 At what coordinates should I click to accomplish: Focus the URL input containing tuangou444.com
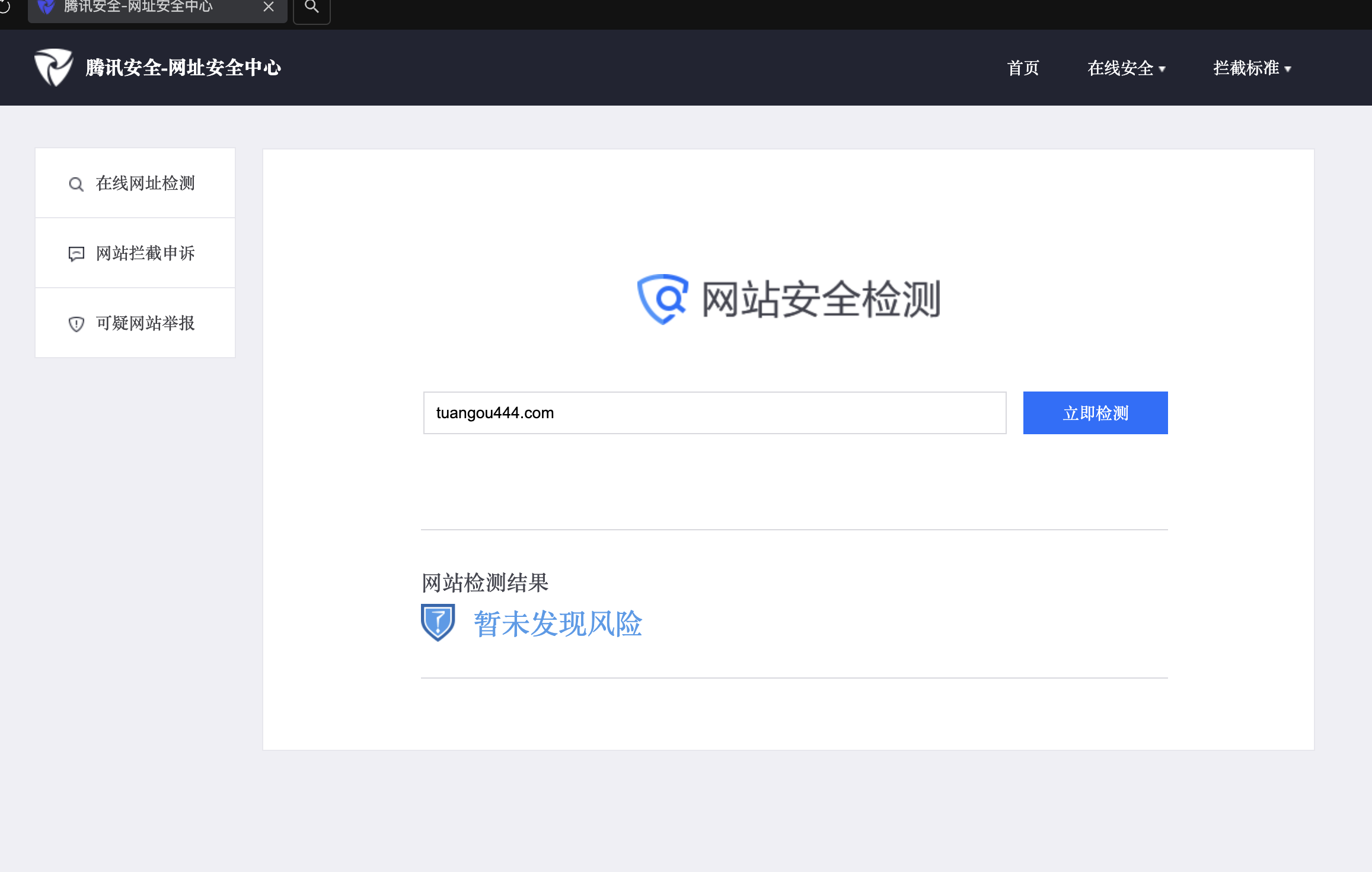[714, 413]
